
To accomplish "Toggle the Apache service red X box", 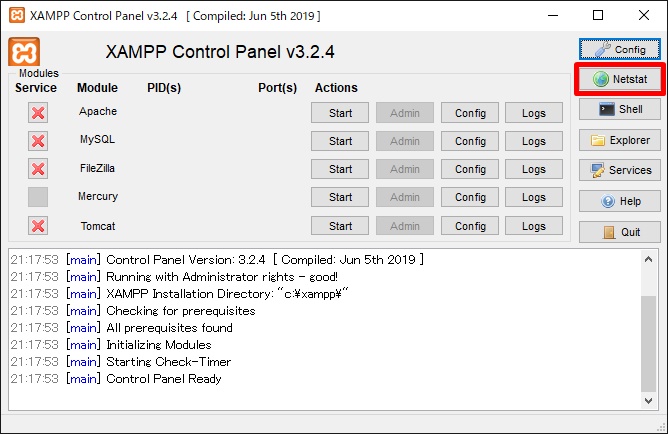I will 38,113.
